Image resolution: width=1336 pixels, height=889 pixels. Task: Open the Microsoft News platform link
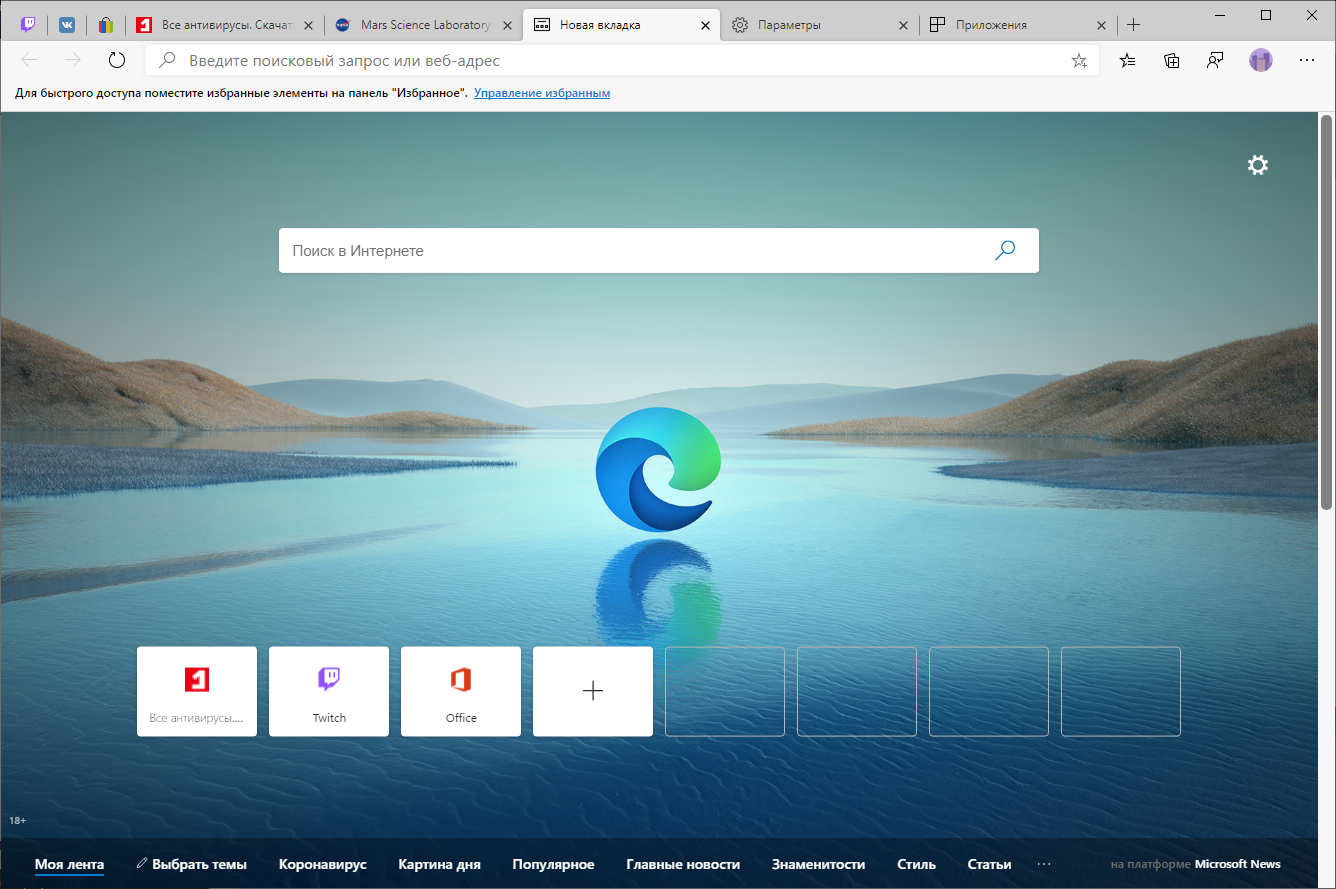click(1237, 864)
